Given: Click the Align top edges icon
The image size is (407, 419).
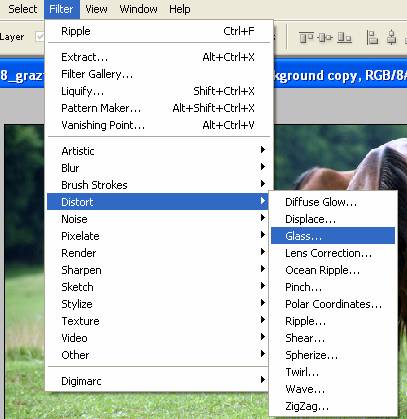Looking at the screenshot, I should [x=306, y=37].
